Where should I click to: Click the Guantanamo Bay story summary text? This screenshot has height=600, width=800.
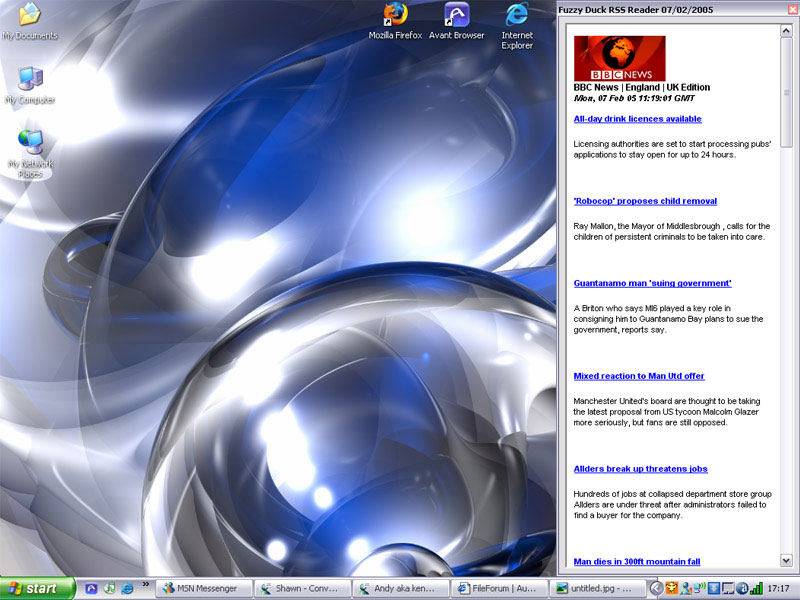tap(668, 319)
